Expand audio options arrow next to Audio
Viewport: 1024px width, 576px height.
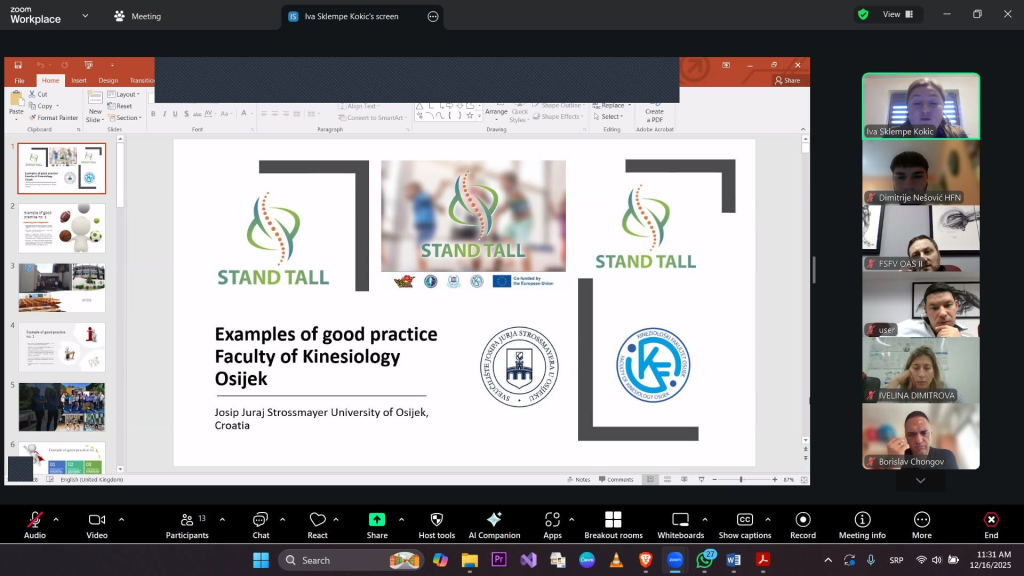[x=56, y=520]
